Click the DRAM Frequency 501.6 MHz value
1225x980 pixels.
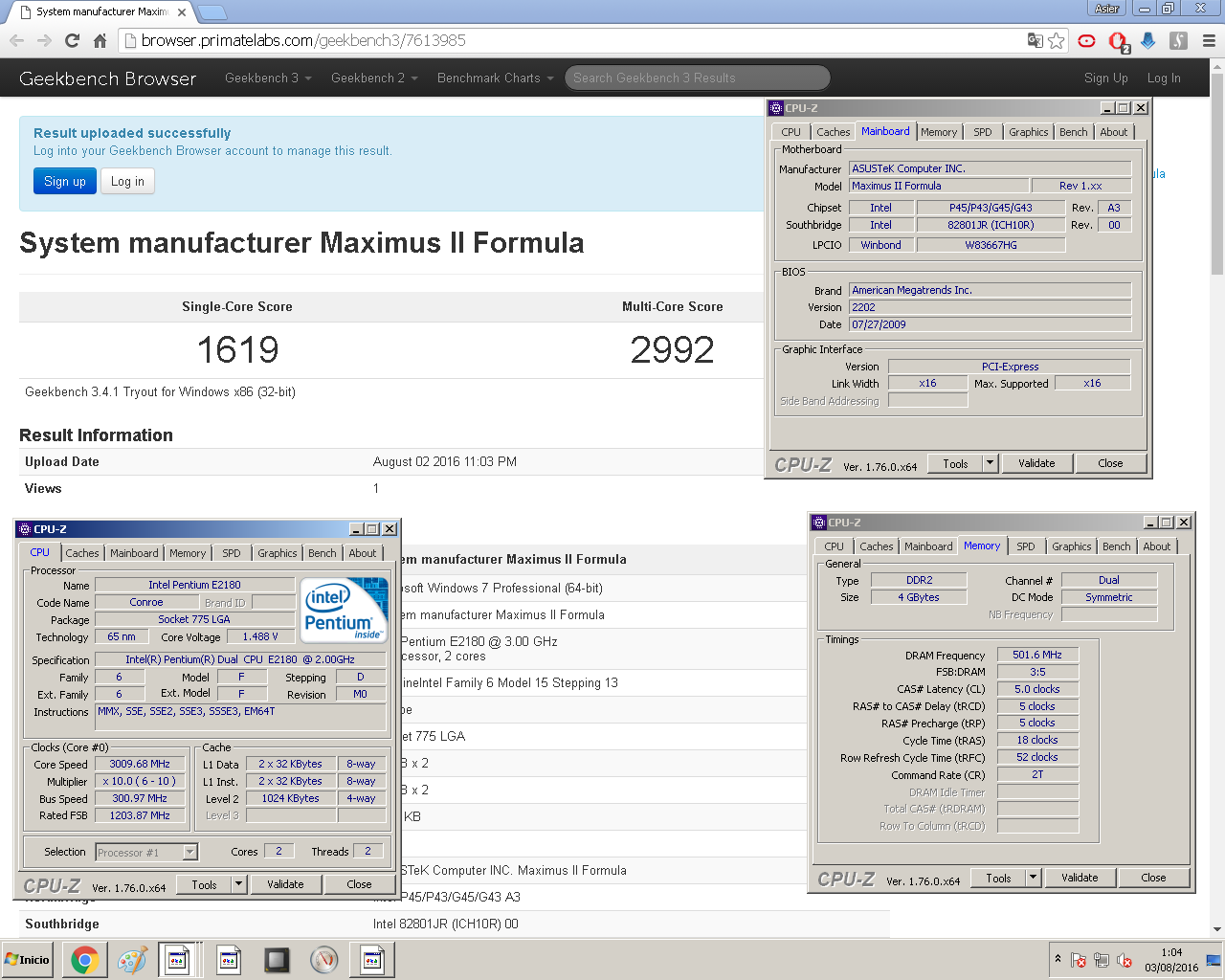(x=1037, y=655)
